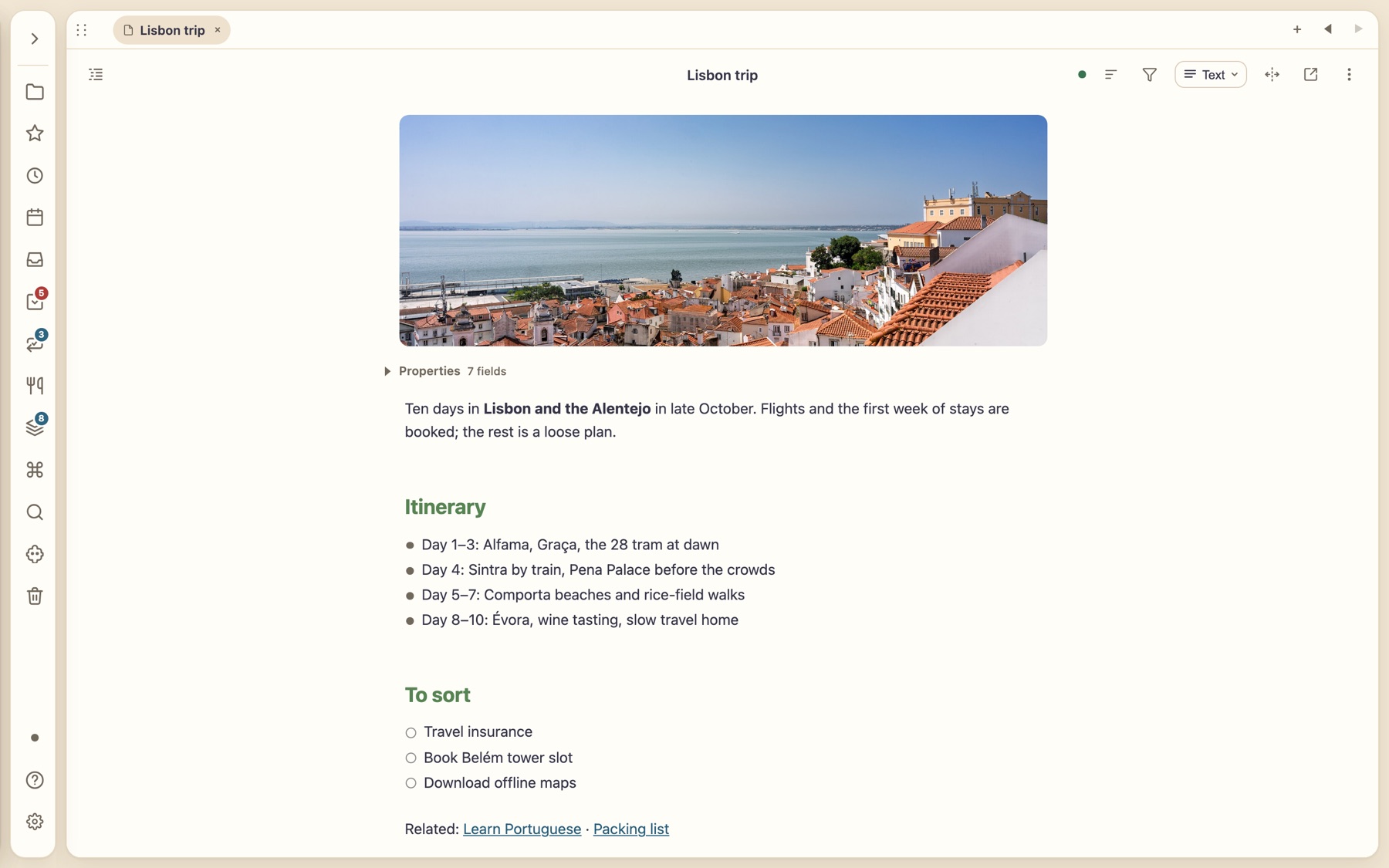Open the Text view mode dropdown

[1211, 75]
